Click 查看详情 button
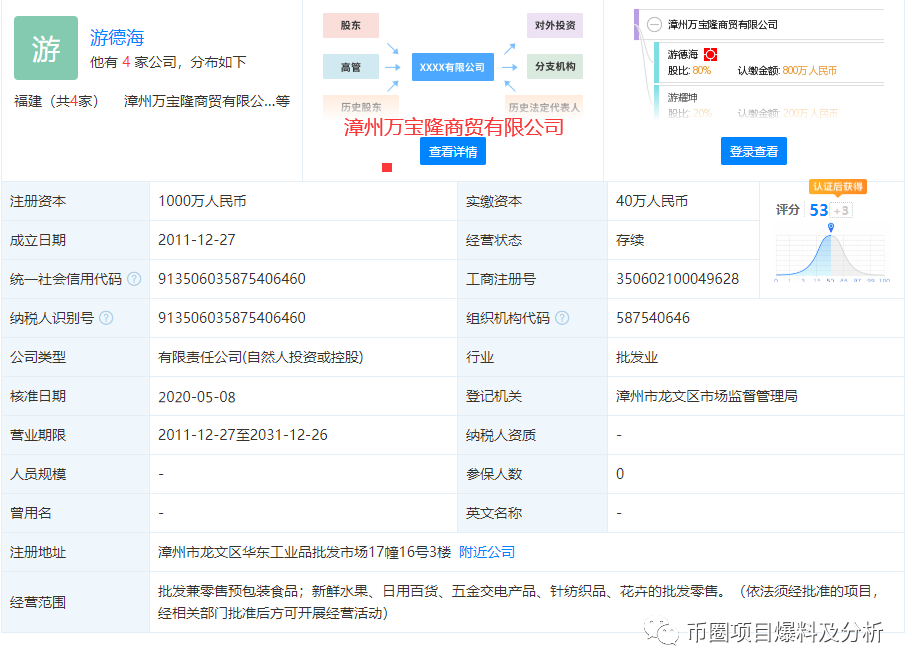 pos(453,151)
